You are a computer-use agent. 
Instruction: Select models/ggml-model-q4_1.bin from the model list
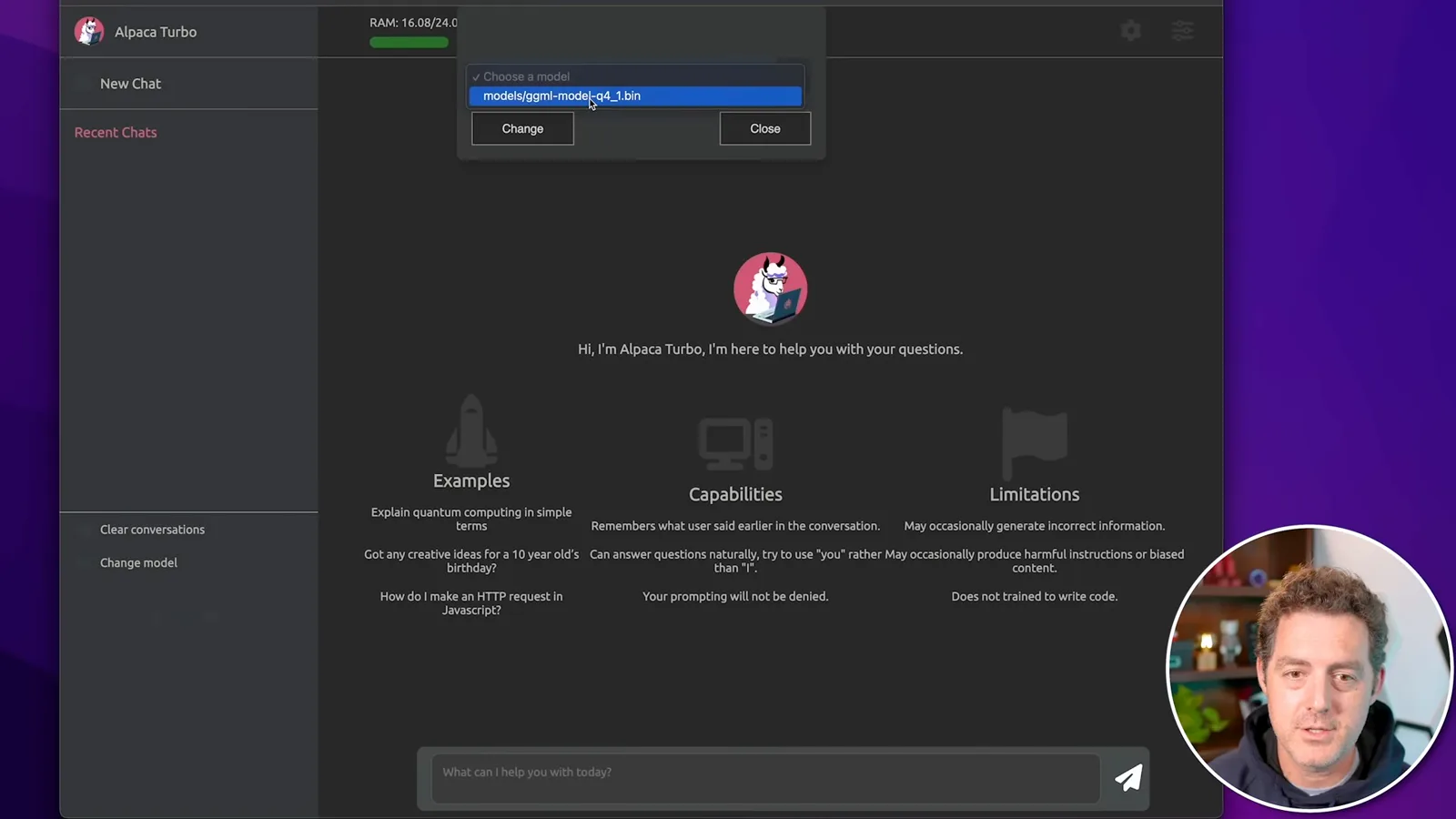[635, 96]
